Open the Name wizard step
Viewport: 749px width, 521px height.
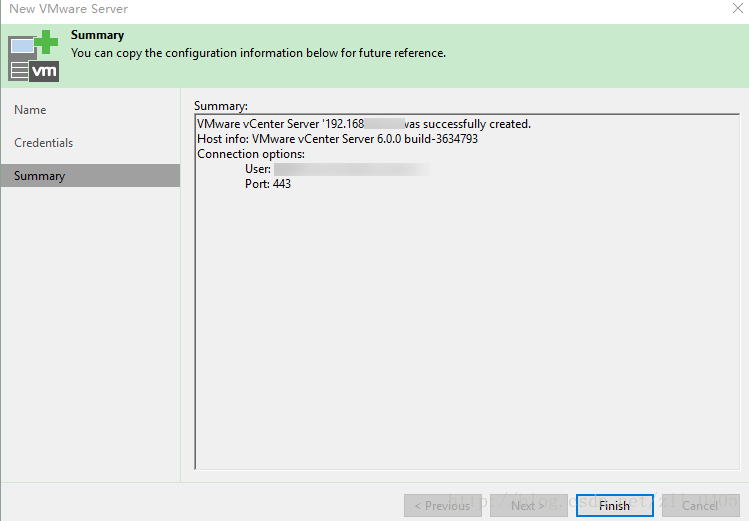30,110
